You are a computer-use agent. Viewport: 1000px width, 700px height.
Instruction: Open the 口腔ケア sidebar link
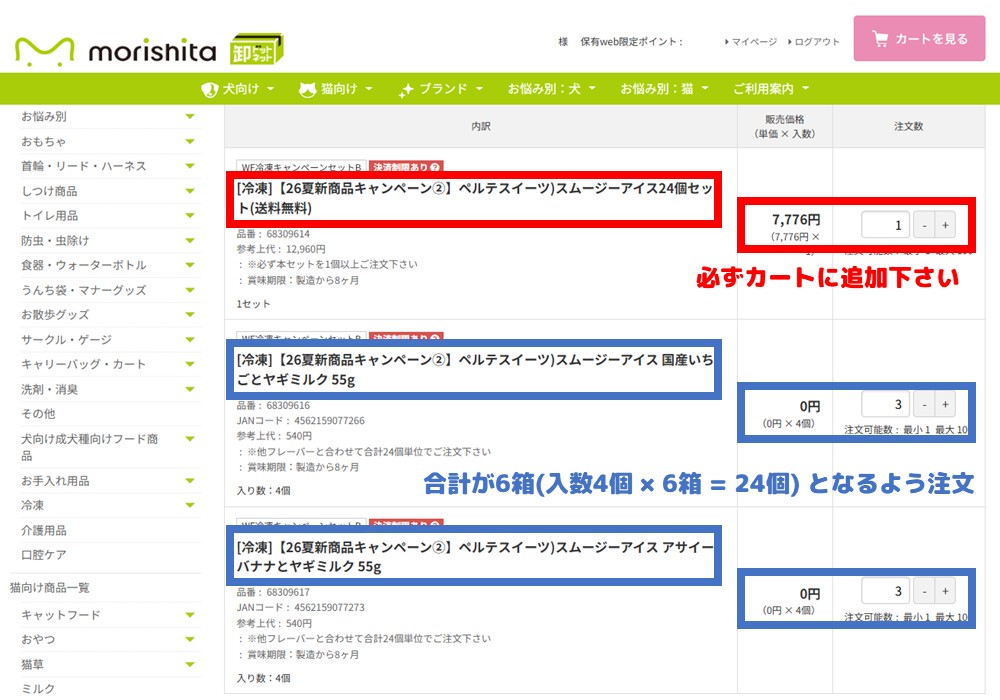[43, 555]
